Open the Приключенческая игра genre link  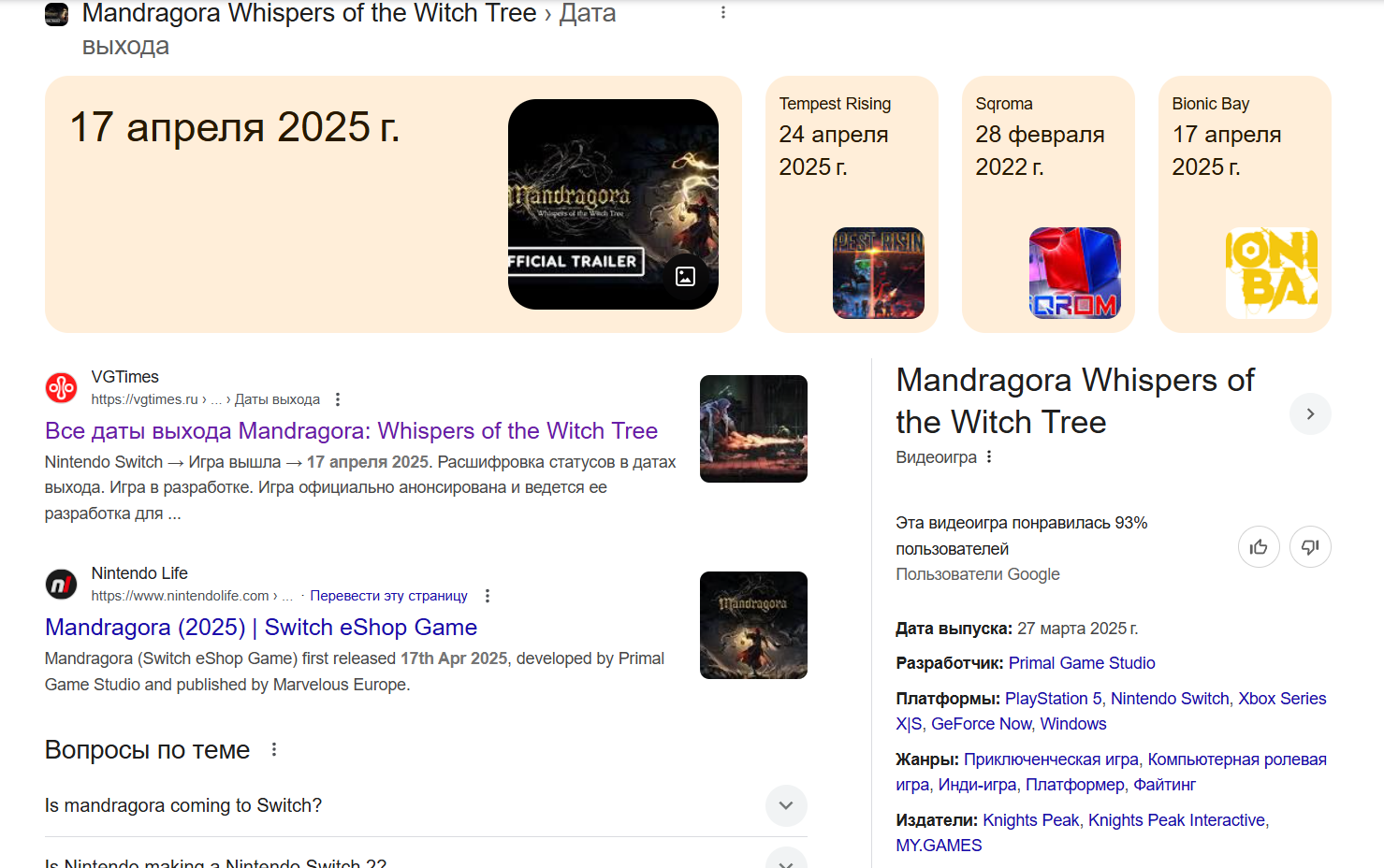pyautogui.click(x=1051, y=759)
